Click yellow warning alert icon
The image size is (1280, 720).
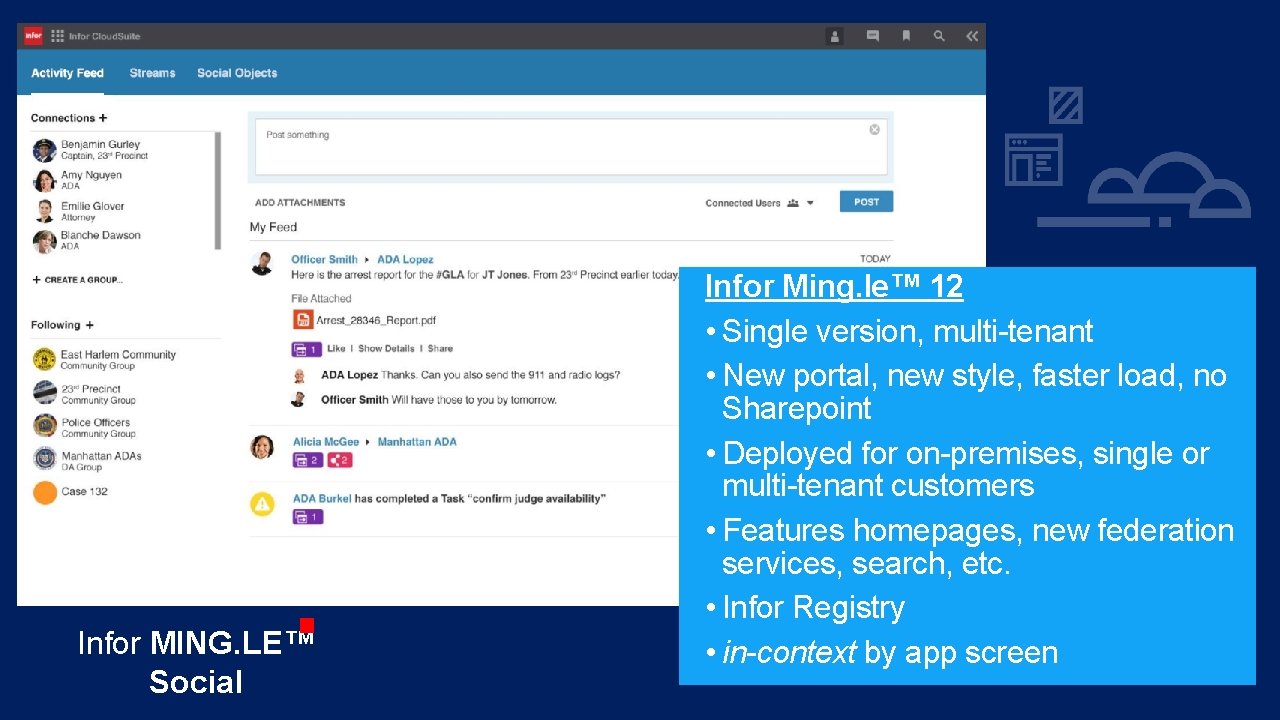[262, 504]
